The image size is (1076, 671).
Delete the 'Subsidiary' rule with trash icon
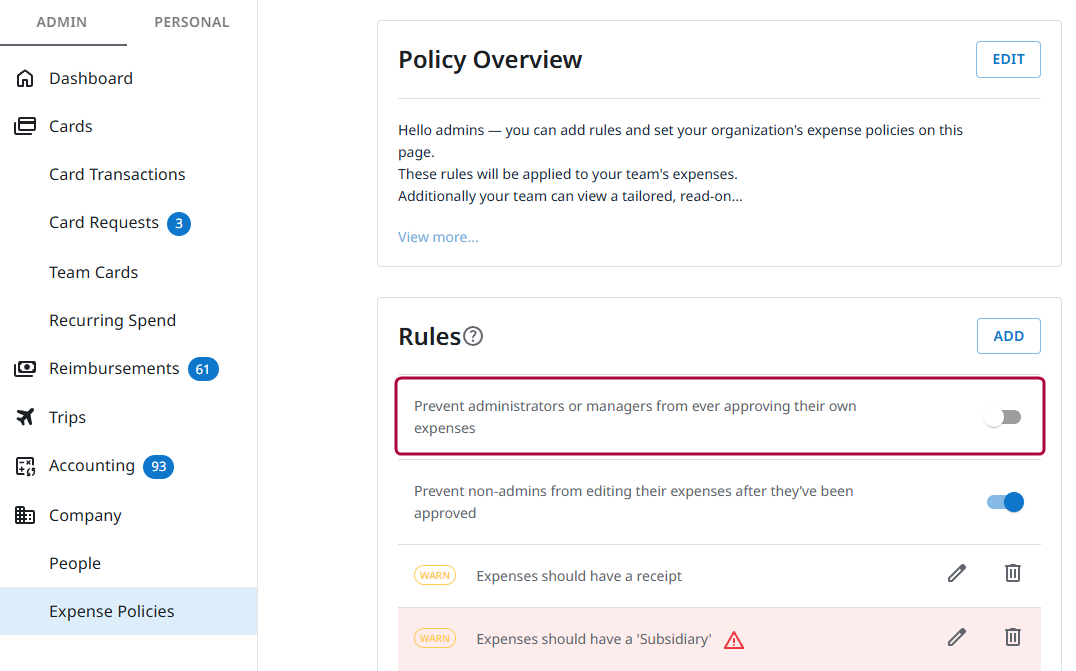(x=1013, y=637)
